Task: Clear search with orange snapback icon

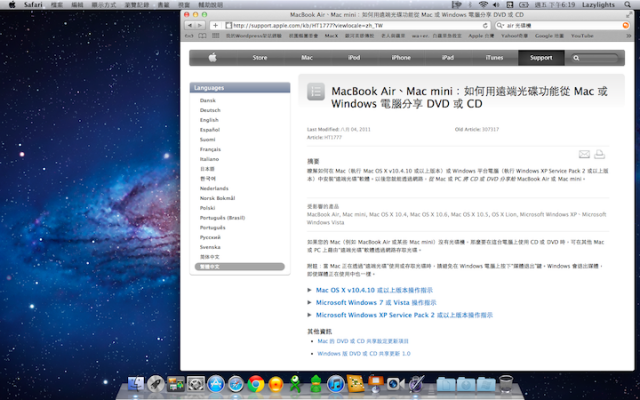Action: pos(626,25)
